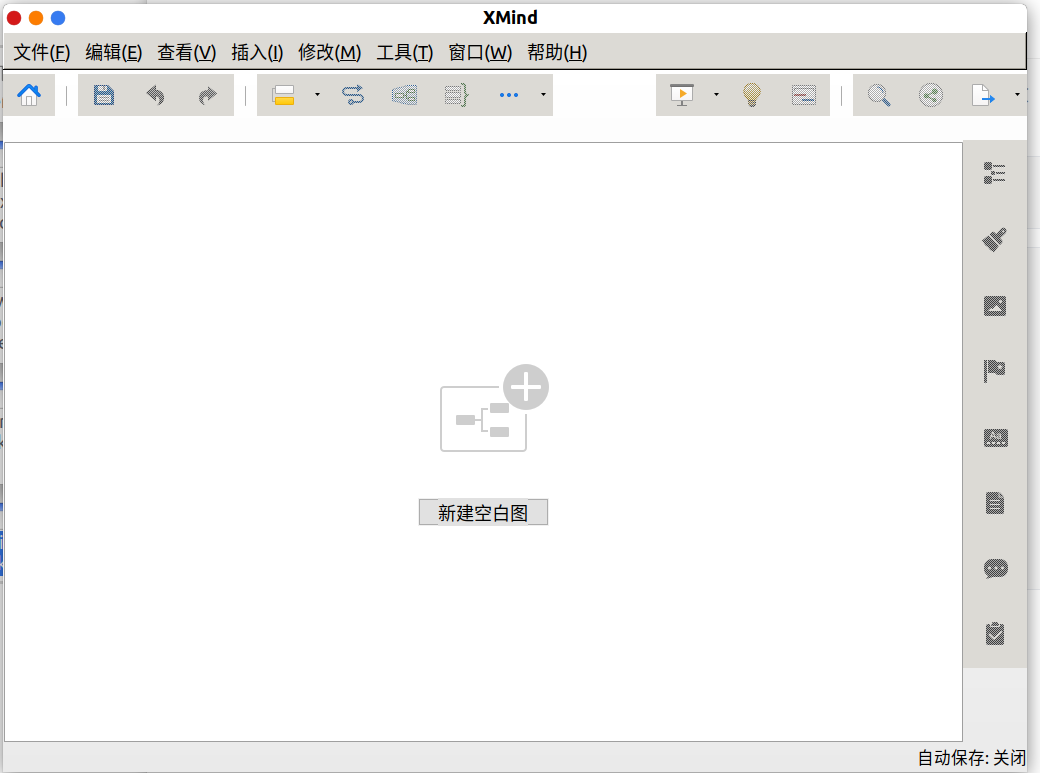
Task: Open the 文件(F) menu
Action: click(42, 52)
